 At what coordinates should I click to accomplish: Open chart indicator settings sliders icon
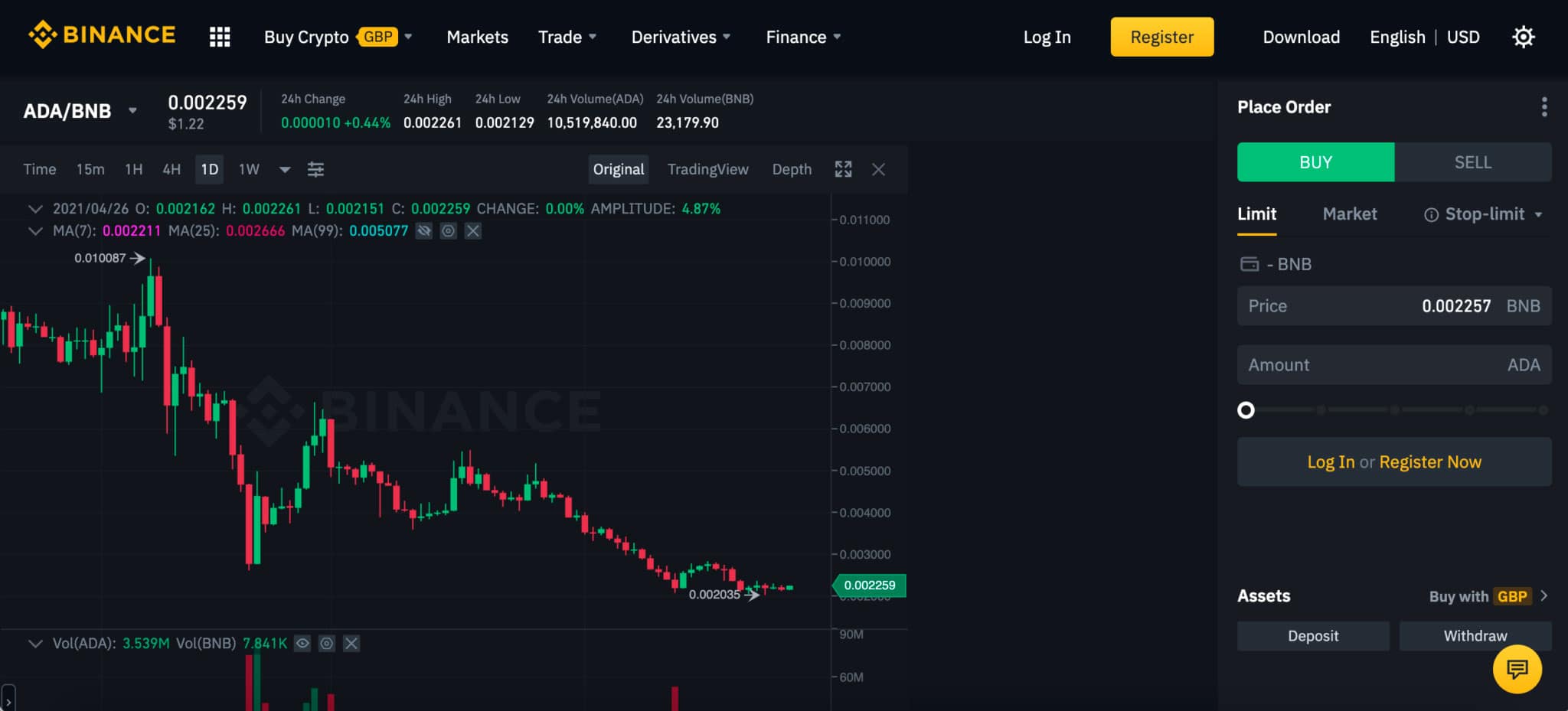[x=315, y=169]
